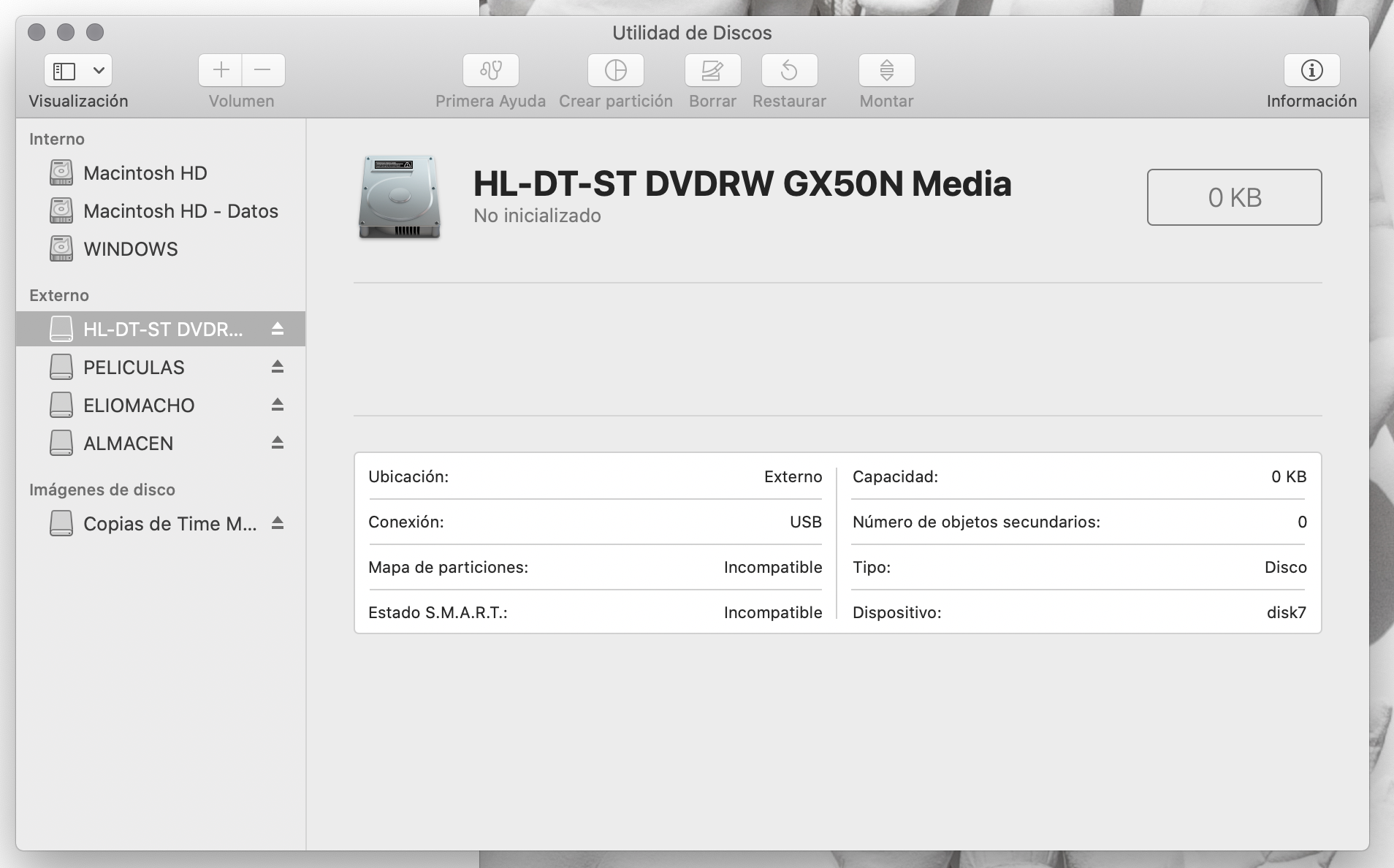Select Macintosh HD in sidebar
This screenshot has height=868, width=1394.
click(145, 173)
